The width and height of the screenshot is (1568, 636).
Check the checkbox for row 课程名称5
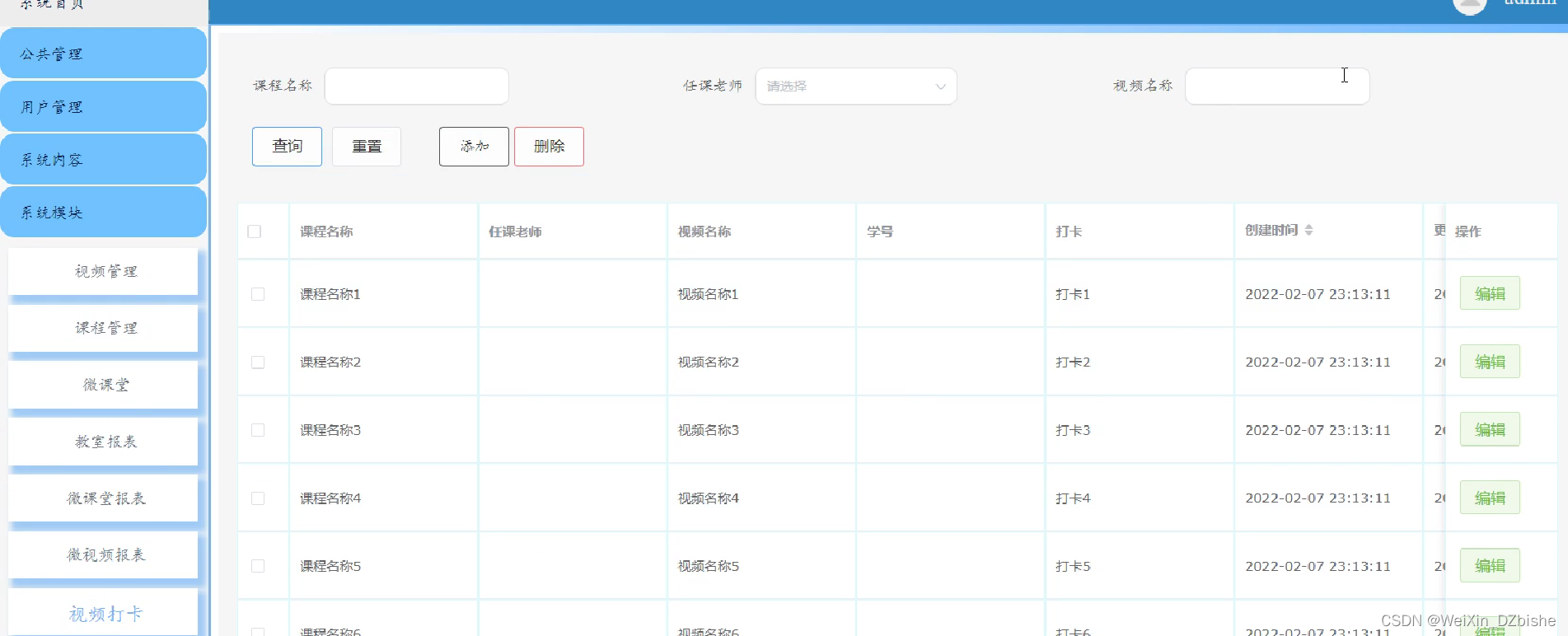click(x=258, y=566)
